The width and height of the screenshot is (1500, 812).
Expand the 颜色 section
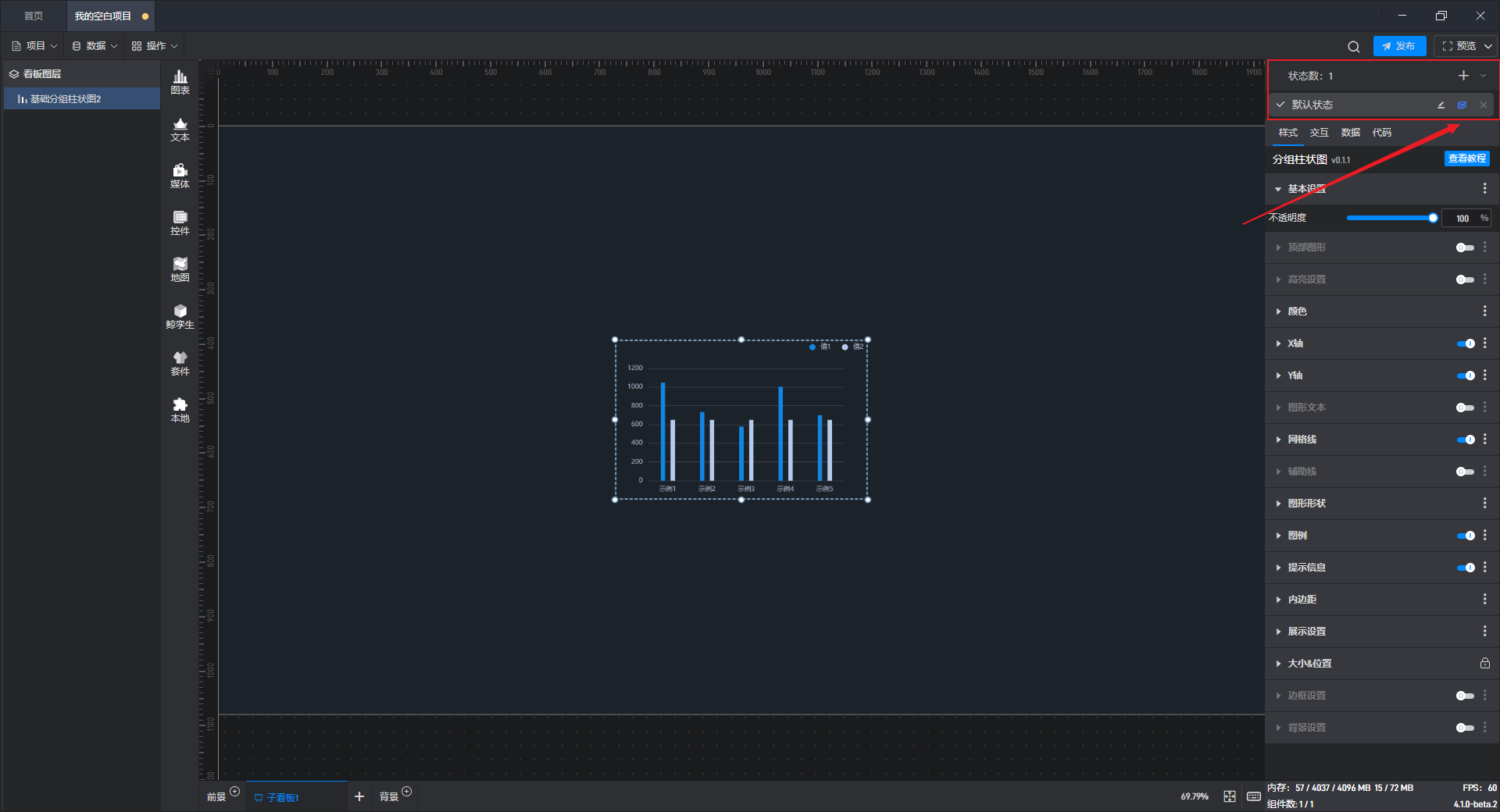pos(1278,312)
